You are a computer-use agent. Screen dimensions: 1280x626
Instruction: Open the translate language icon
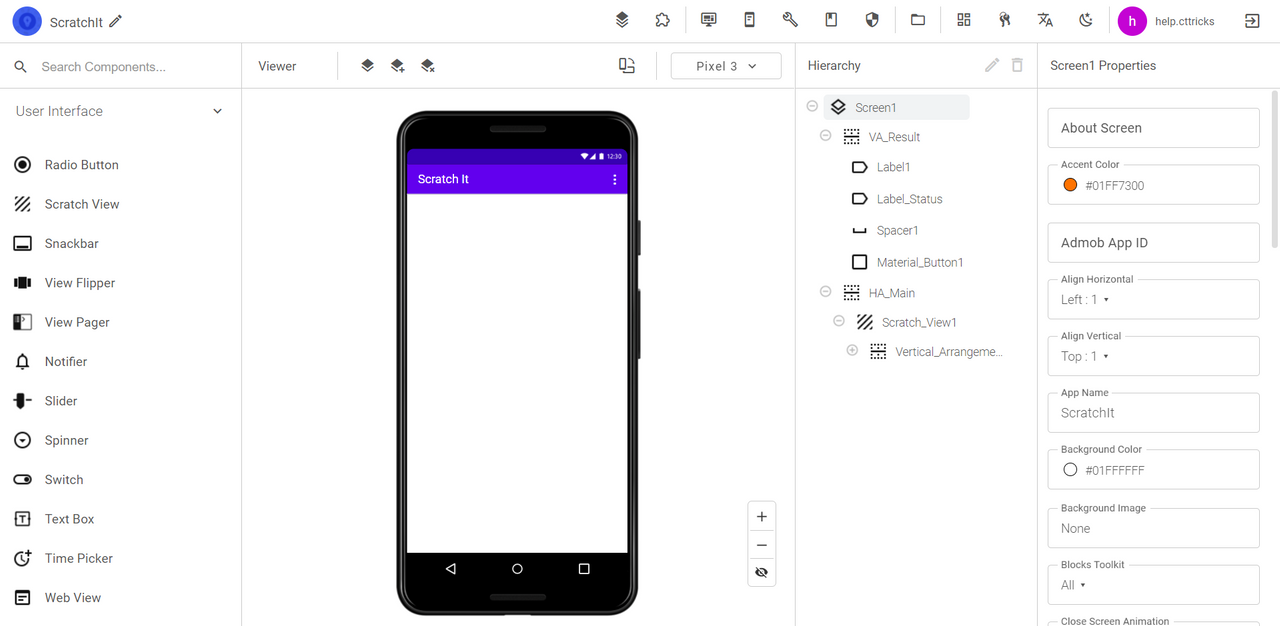pos(1045,20)
